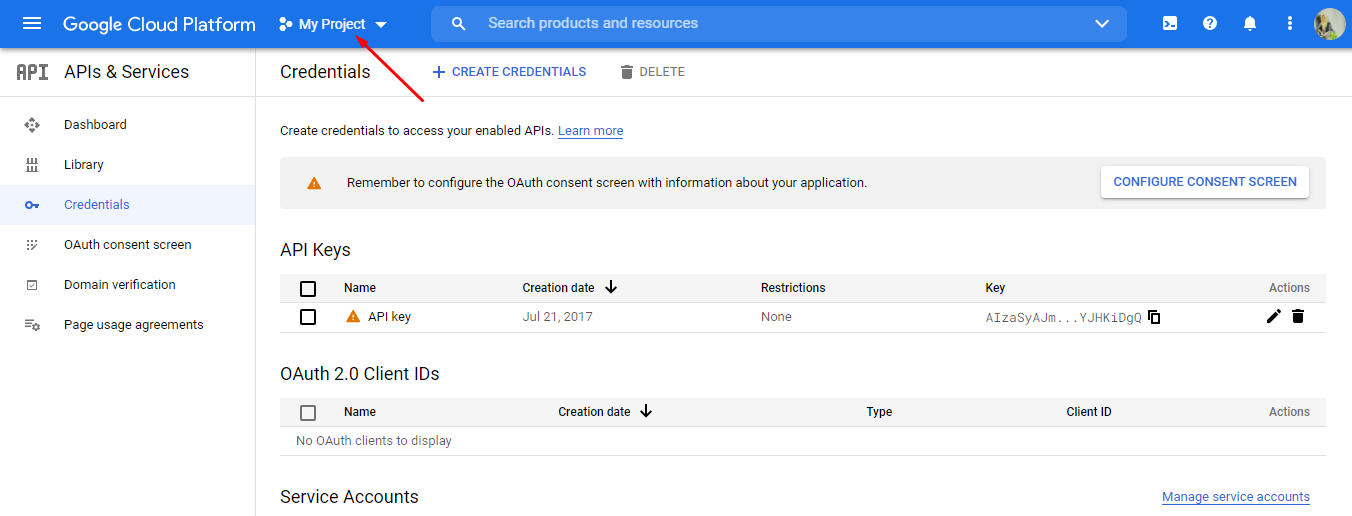Open the My Project selector dropdown

coord(333,24)
